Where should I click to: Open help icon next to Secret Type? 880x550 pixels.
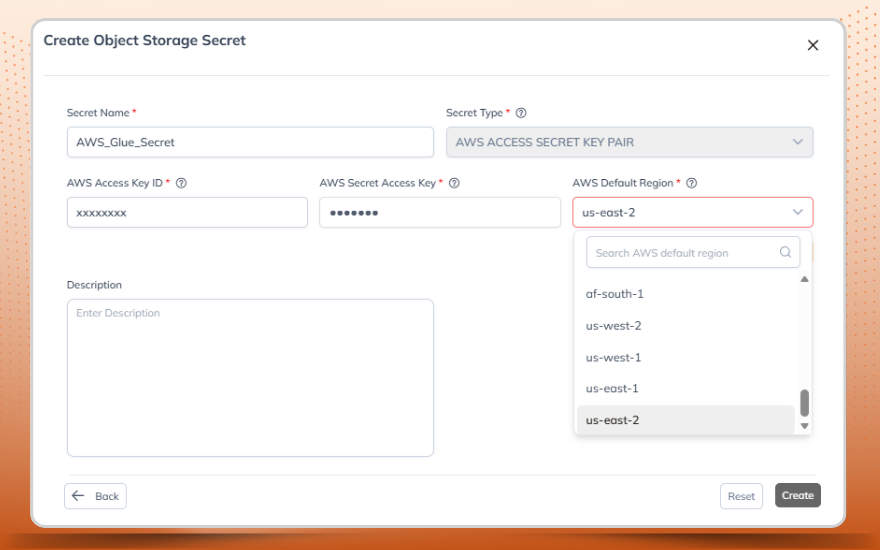pos(521,113)
